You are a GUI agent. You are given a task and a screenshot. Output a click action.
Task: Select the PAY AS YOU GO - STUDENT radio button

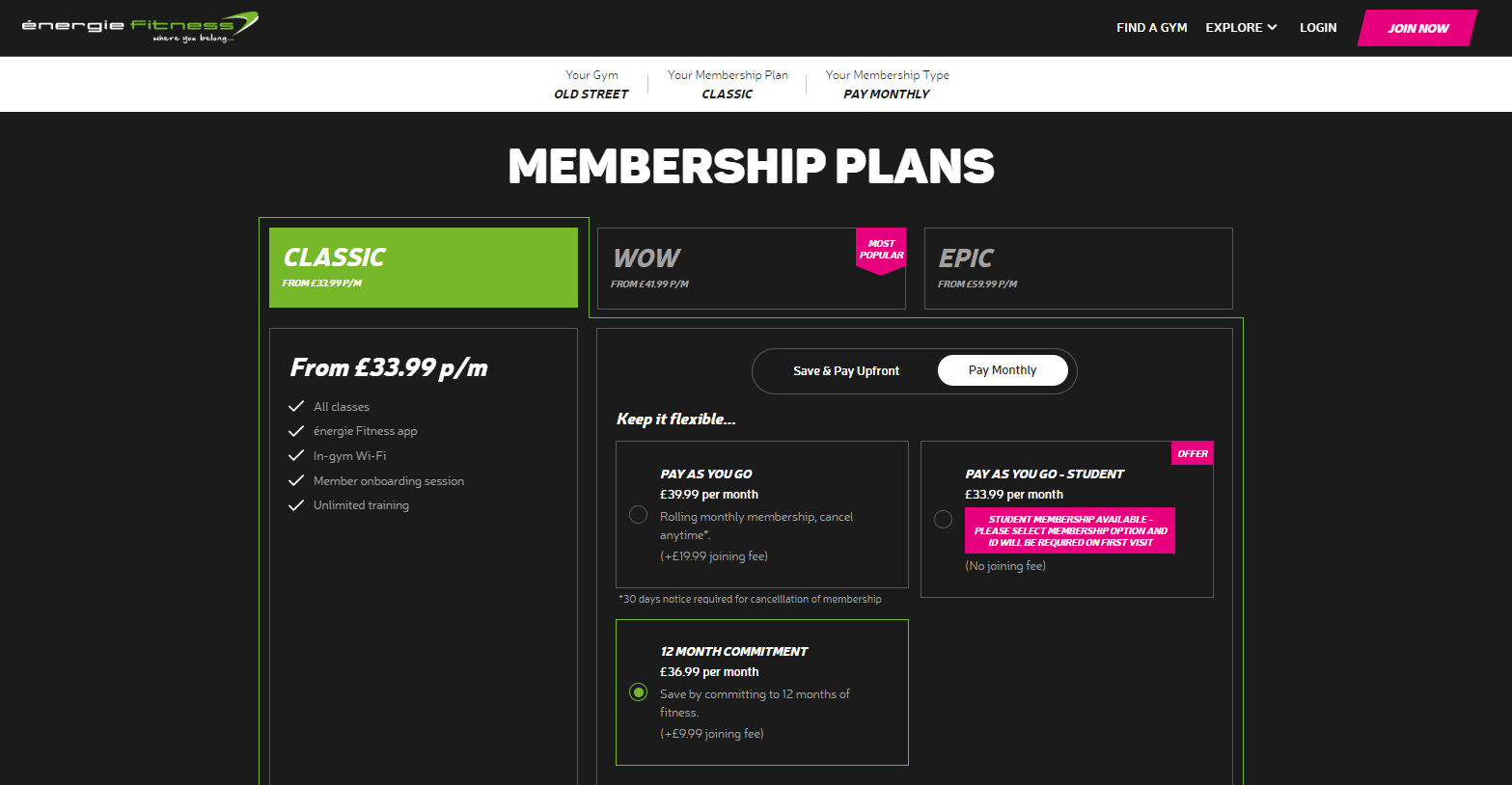point(943,519)
